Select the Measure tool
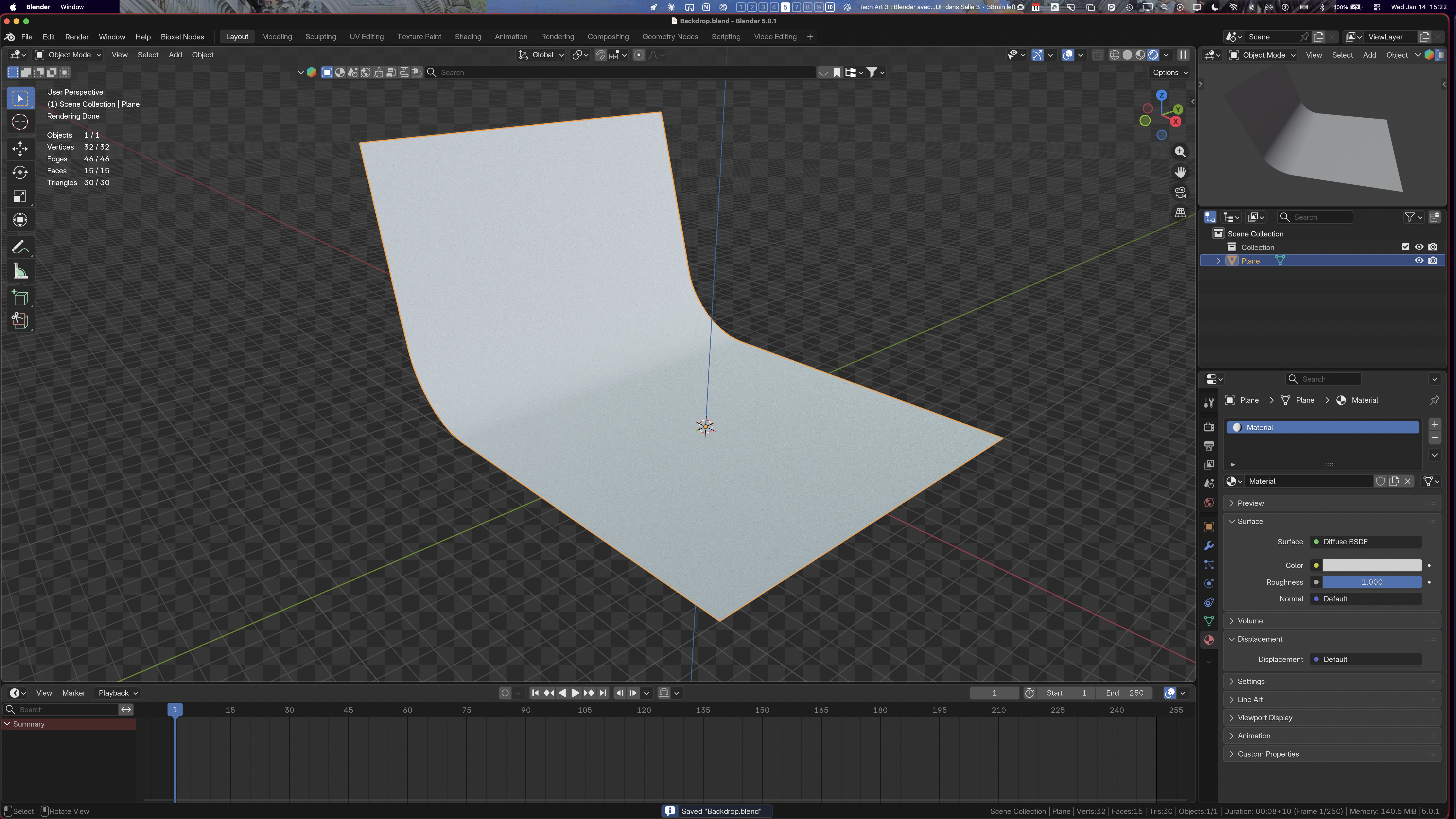1456x819 pixels. coord(20,271)
